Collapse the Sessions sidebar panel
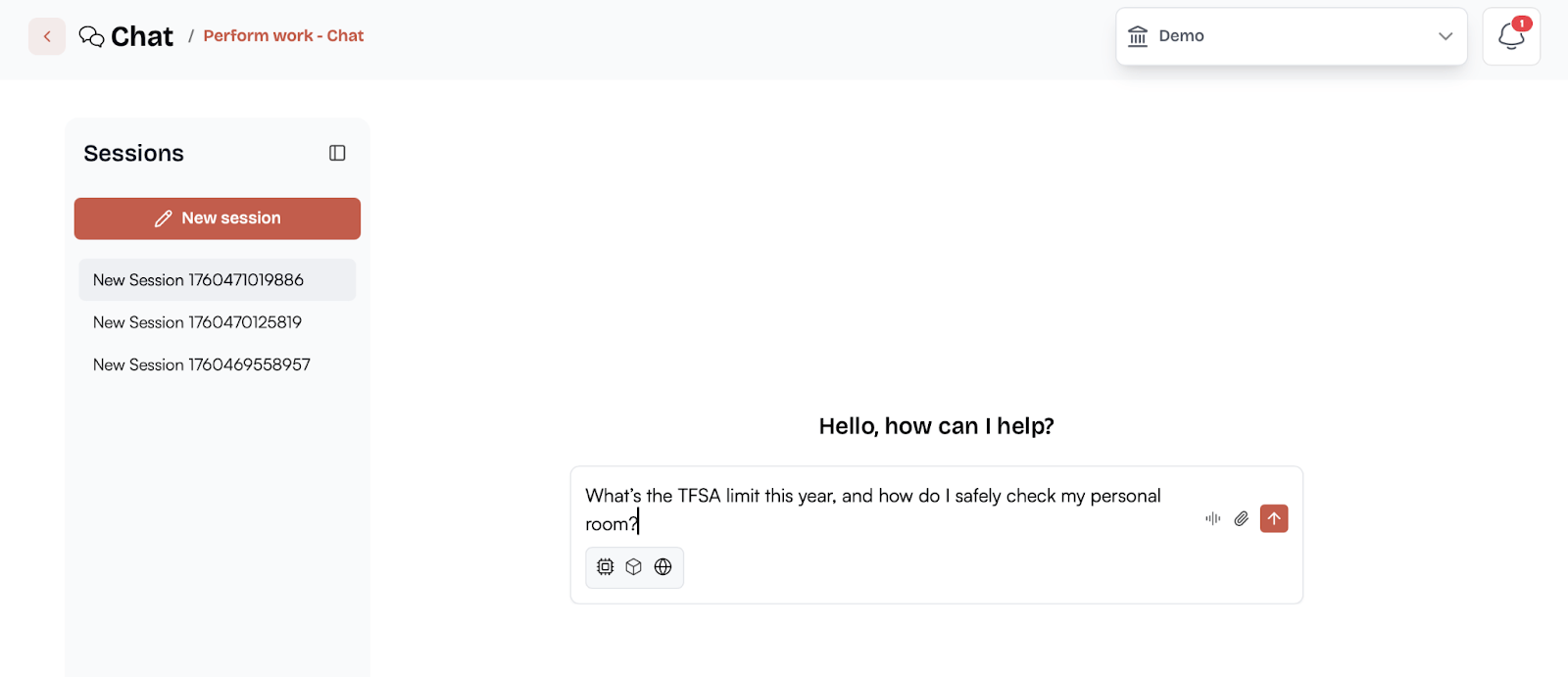 click(337, 153)
